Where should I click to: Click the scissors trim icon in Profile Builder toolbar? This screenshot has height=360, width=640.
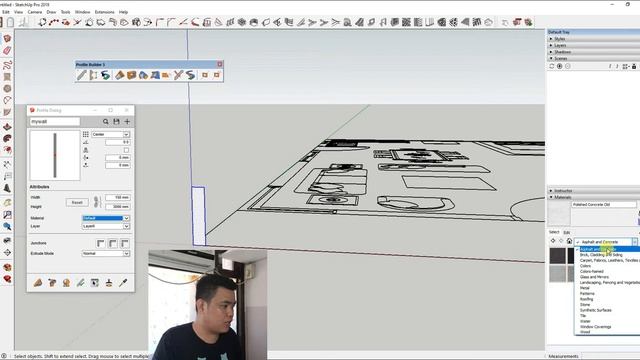click(178, 75)
